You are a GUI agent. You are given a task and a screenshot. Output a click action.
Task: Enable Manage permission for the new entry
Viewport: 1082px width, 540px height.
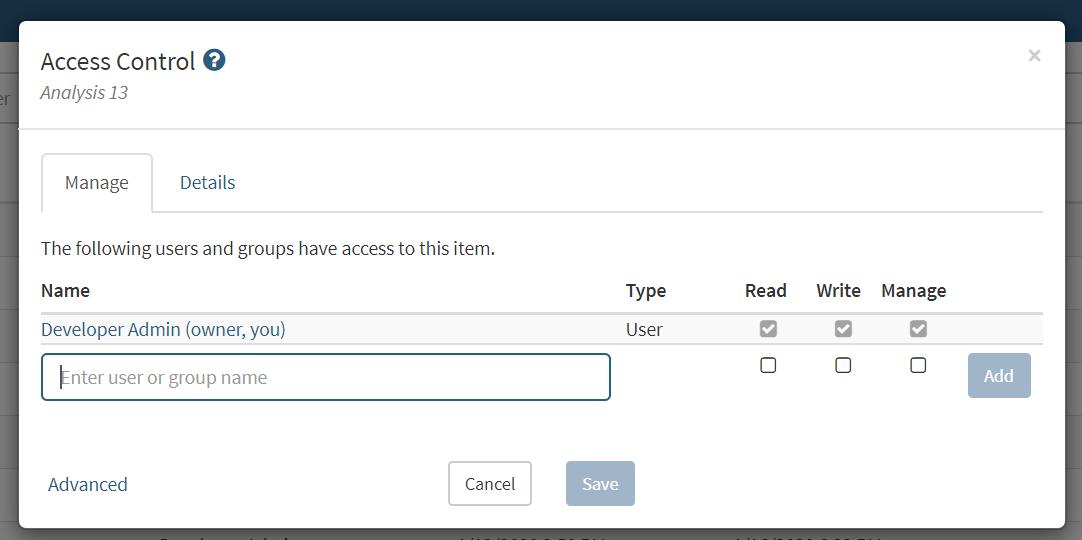click(918, 366)
